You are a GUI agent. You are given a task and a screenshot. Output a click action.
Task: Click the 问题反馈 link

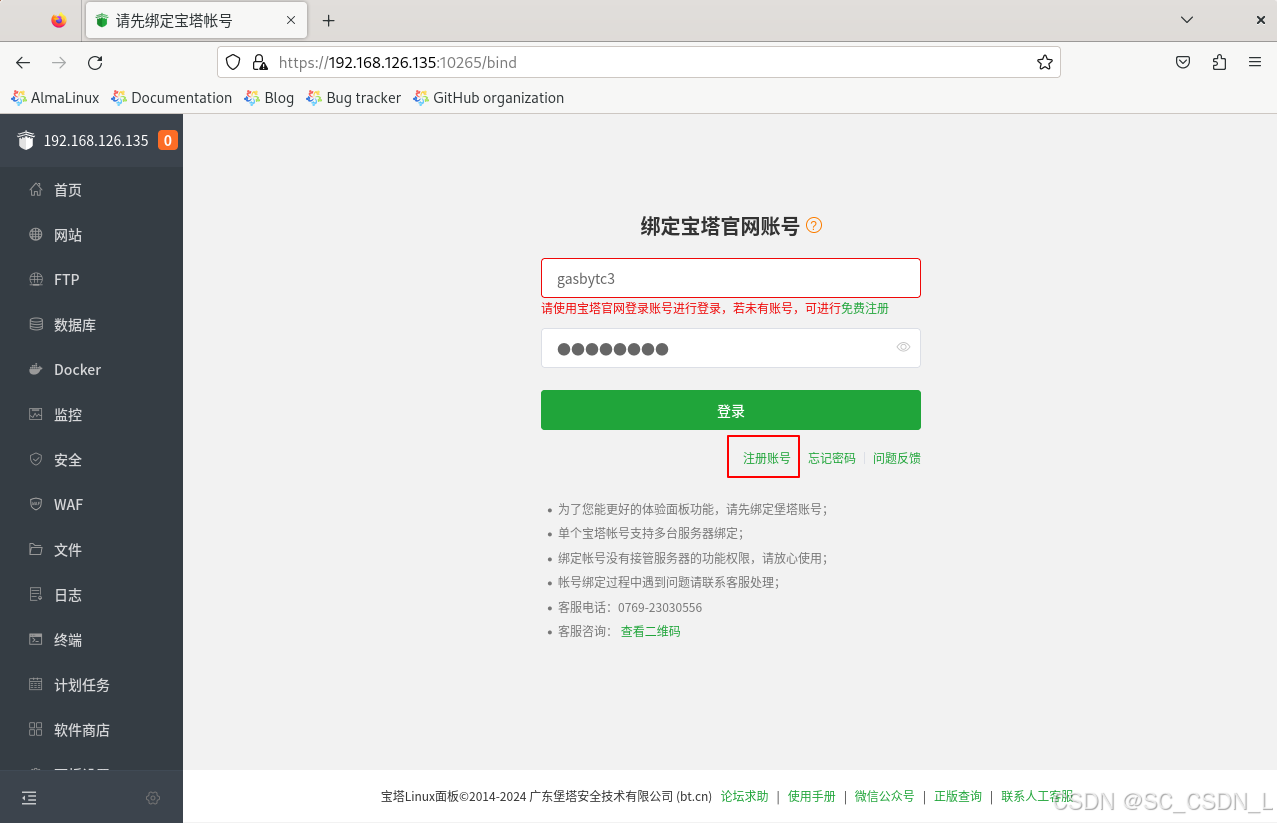click(897, 458)
